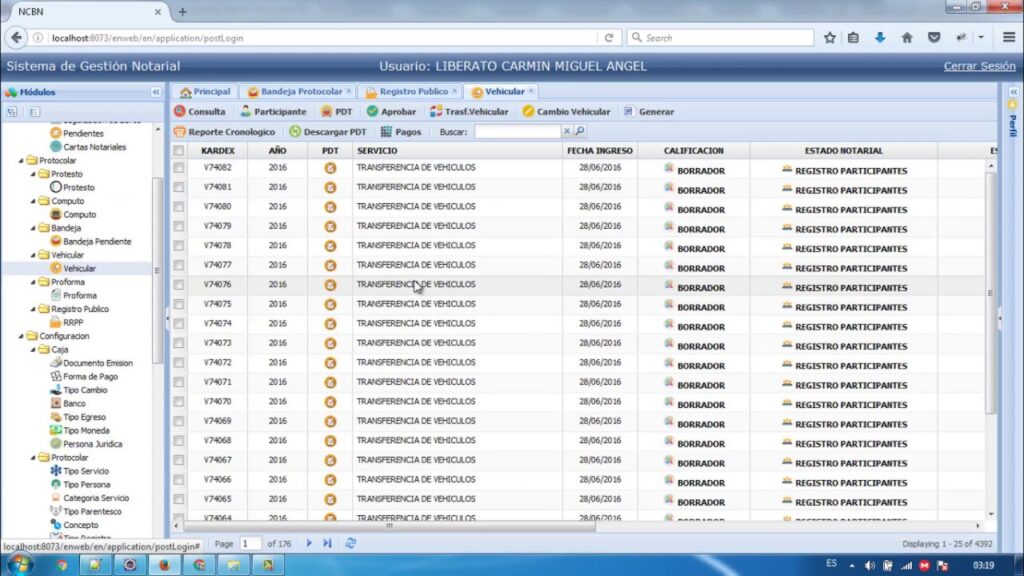The width and height of the screenshot is (1024, 576).
Task: Refresh the grid with the pager refresh icon
Action: click(x=350, y=543)
